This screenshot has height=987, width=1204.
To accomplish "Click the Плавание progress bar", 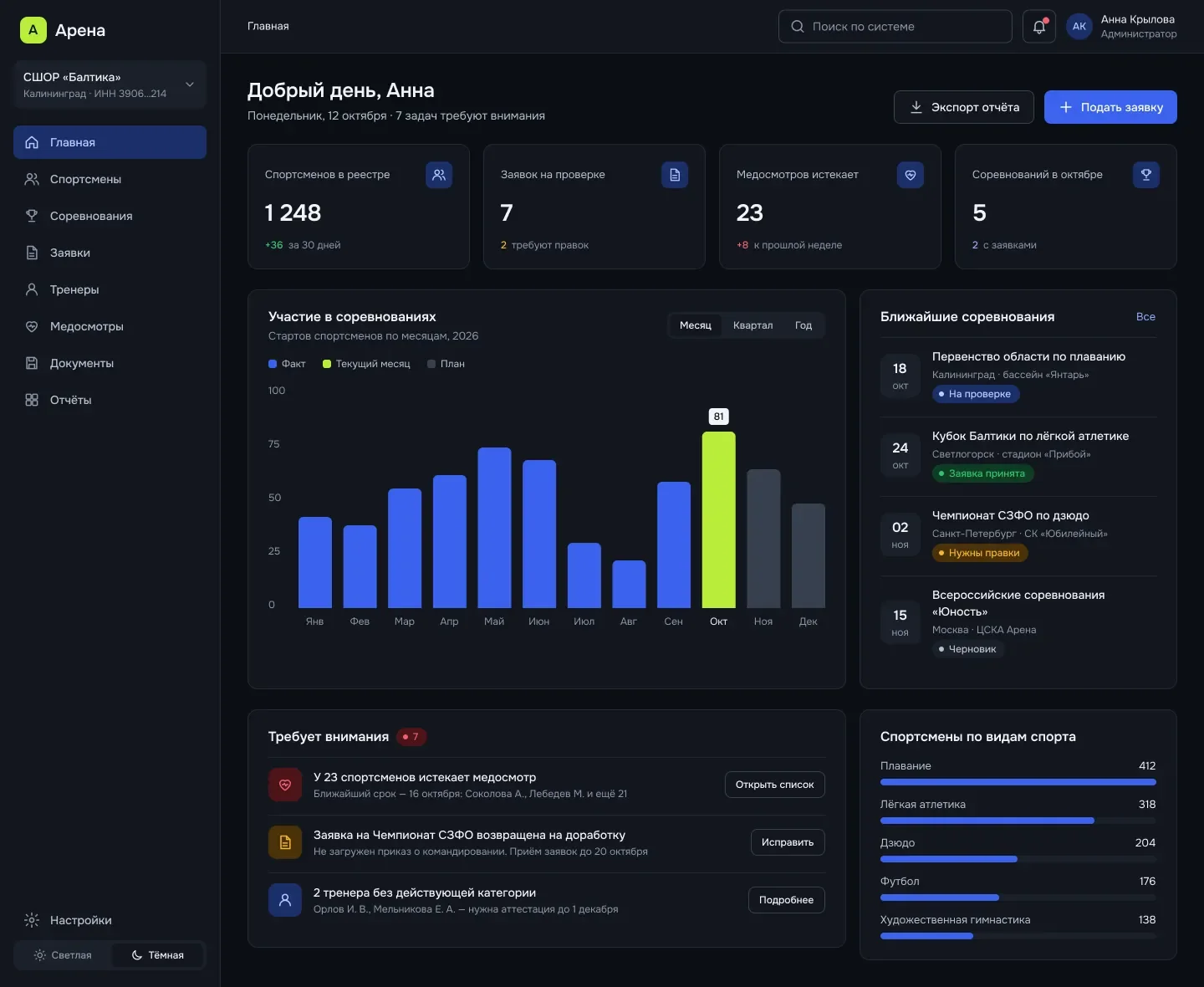I will [x=1018, y=782].
